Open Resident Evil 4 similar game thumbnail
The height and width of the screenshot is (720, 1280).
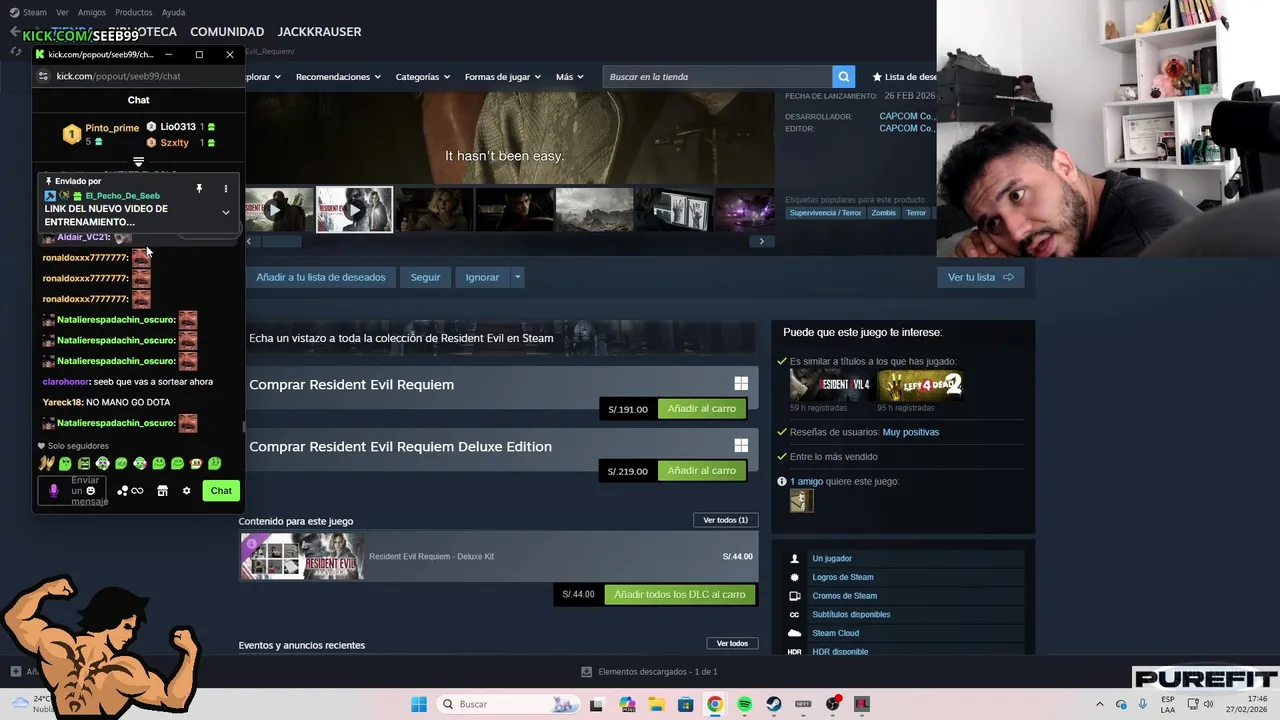(x=831, y=385)
